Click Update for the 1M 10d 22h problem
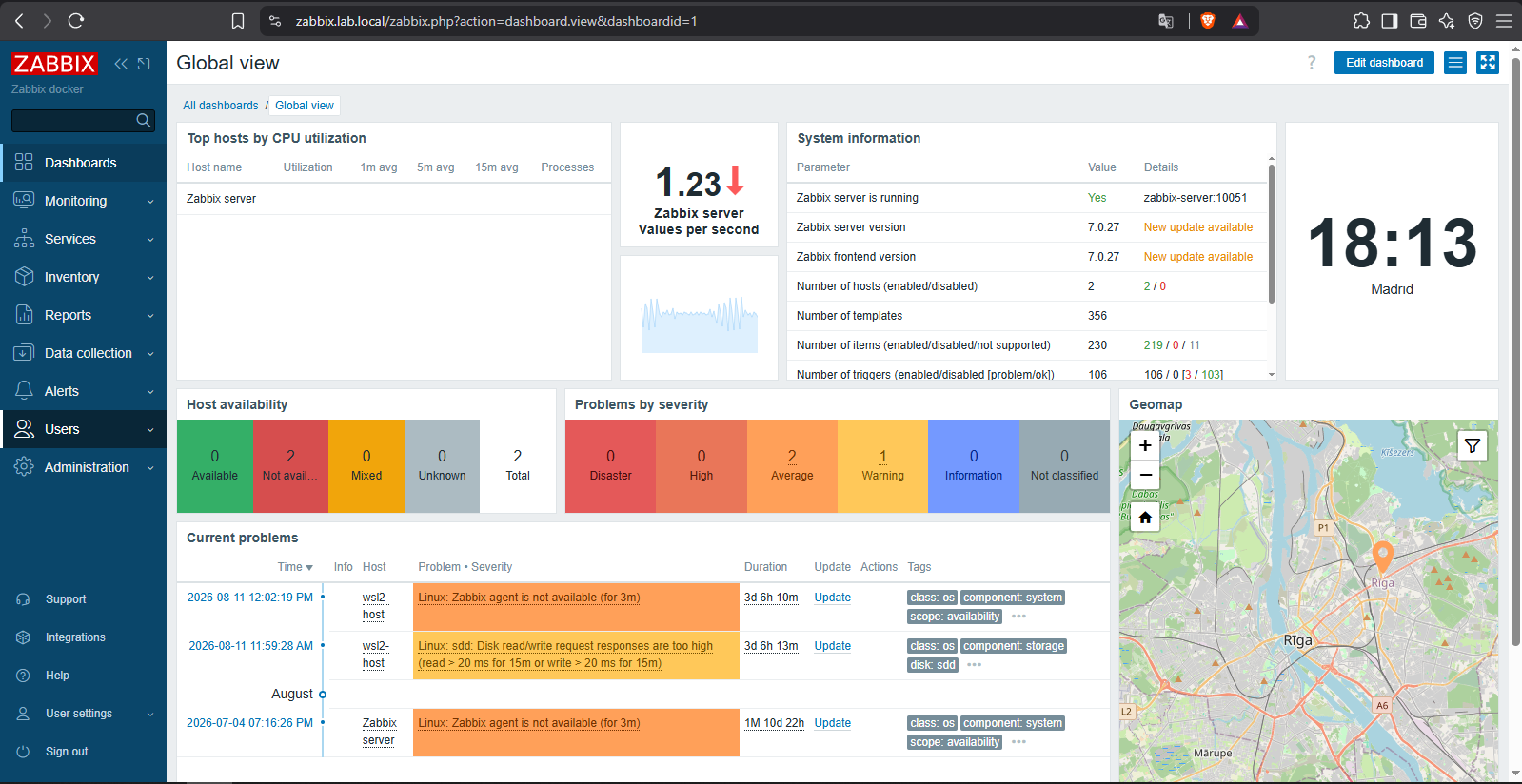The image size is (1522, 784). point(832,723)
